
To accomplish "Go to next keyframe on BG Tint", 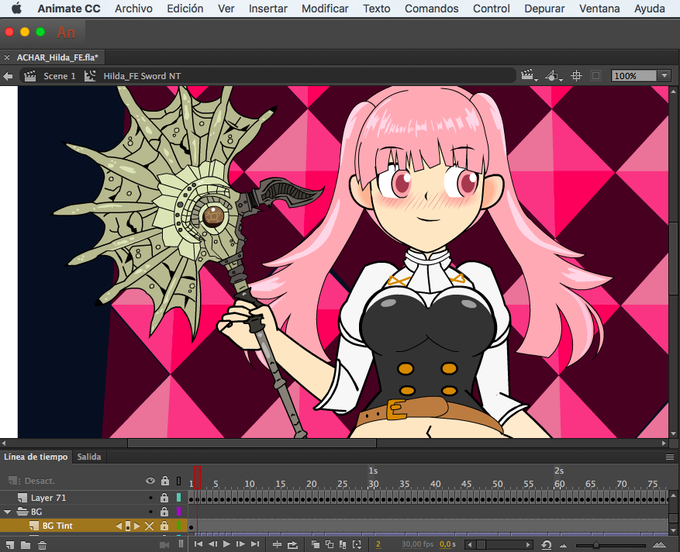I will (x=137, y=526).
